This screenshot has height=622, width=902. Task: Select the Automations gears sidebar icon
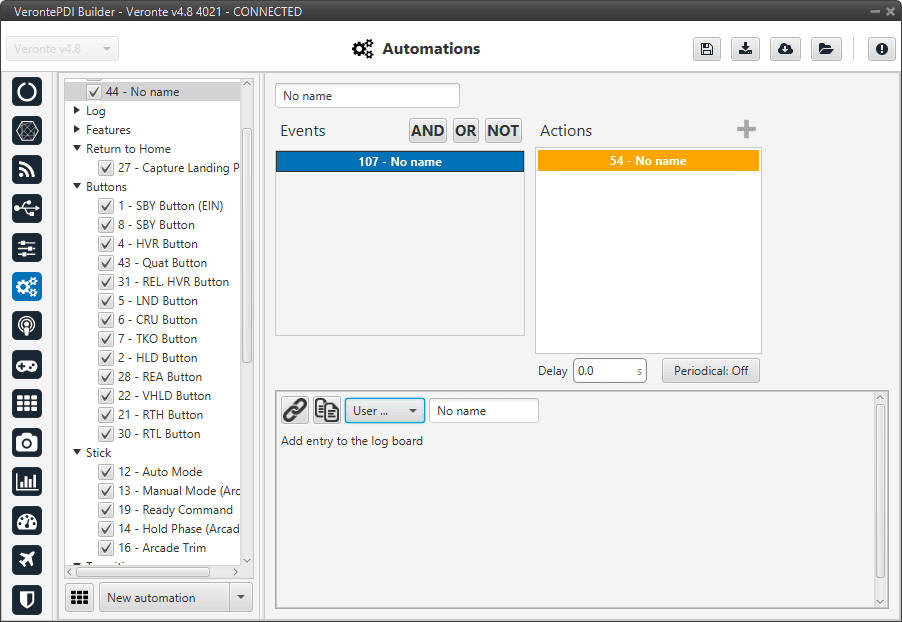(x=26, y=287)
